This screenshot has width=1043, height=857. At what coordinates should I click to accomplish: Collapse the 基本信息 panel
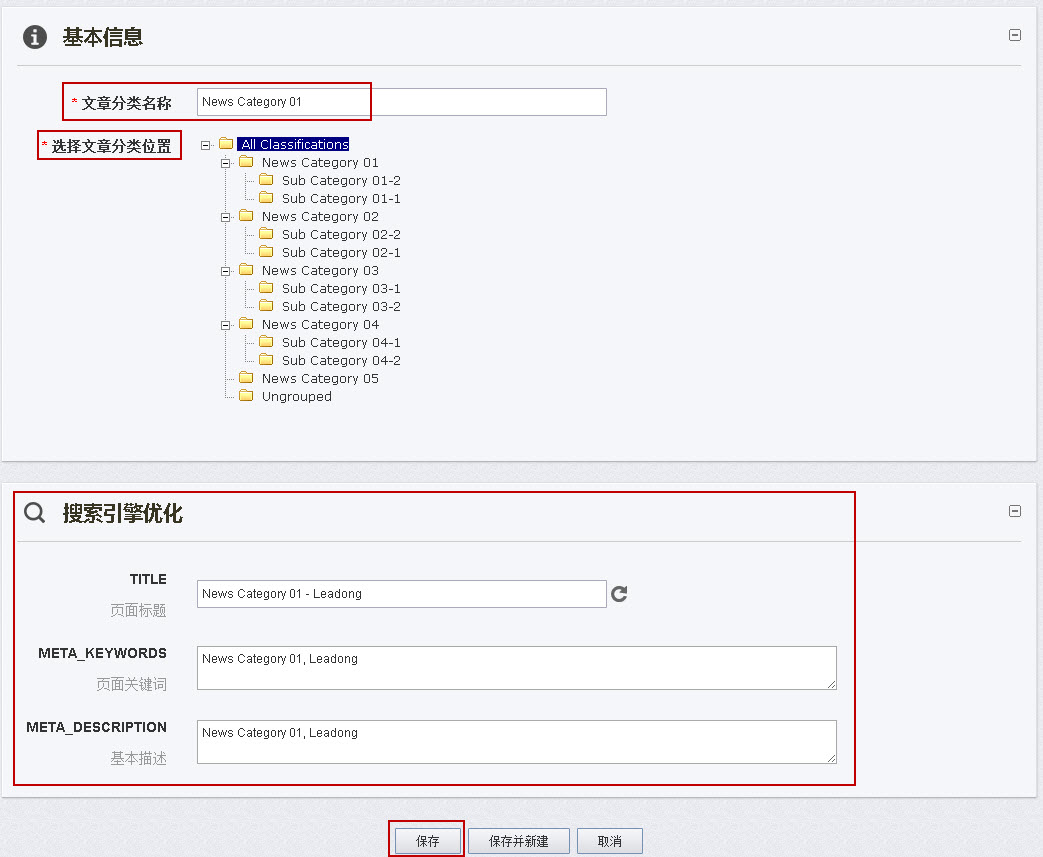click(x=1015, y=34)
